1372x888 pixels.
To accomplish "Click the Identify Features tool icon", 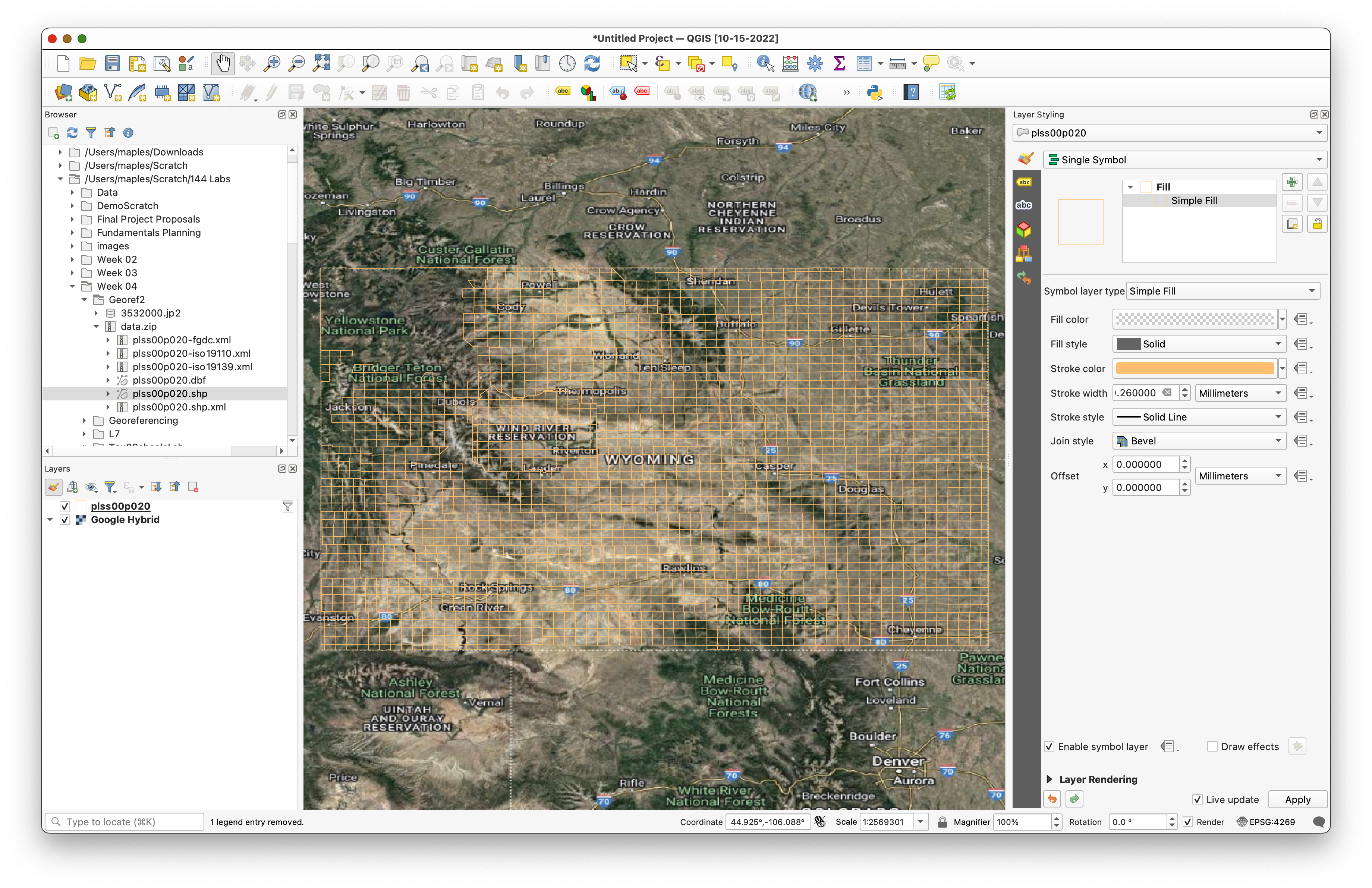I will click(765, 63).
